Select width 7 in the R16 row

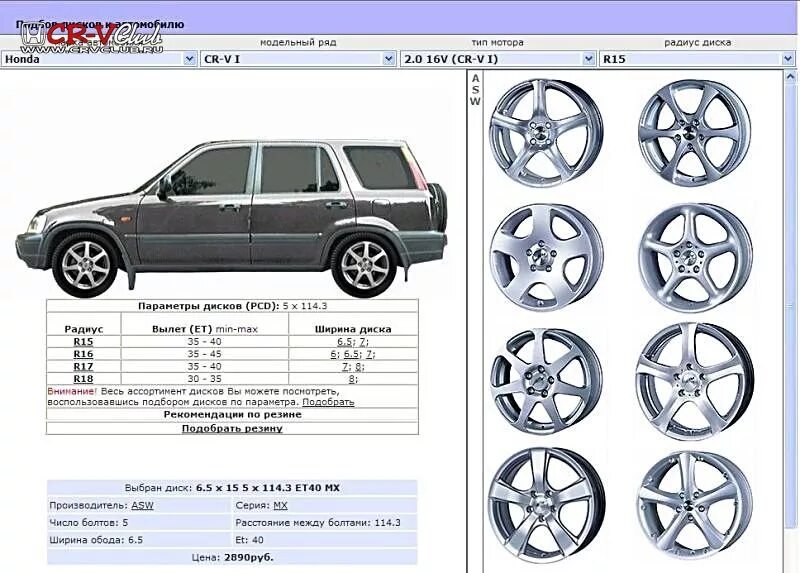coord(369,354)
